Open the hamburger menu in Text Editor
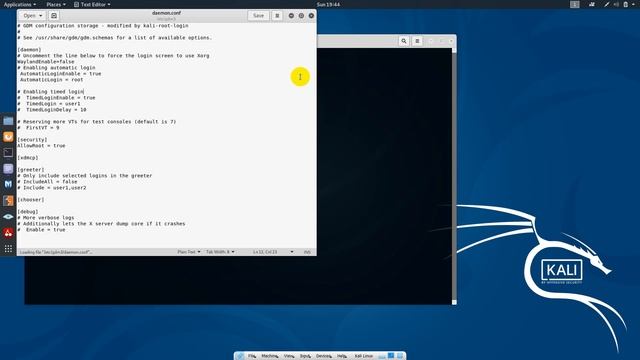 (x=277, y=16)
